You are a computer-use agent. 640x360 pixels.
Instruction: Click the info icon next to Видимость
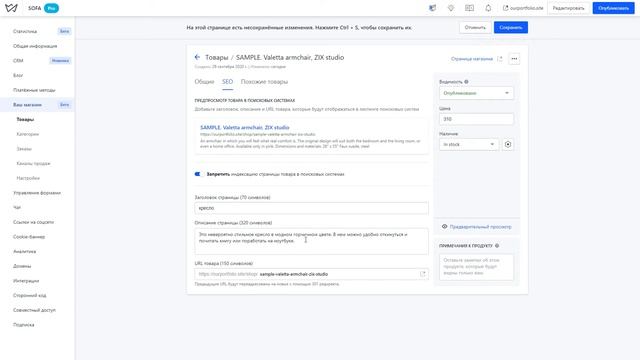466,82
